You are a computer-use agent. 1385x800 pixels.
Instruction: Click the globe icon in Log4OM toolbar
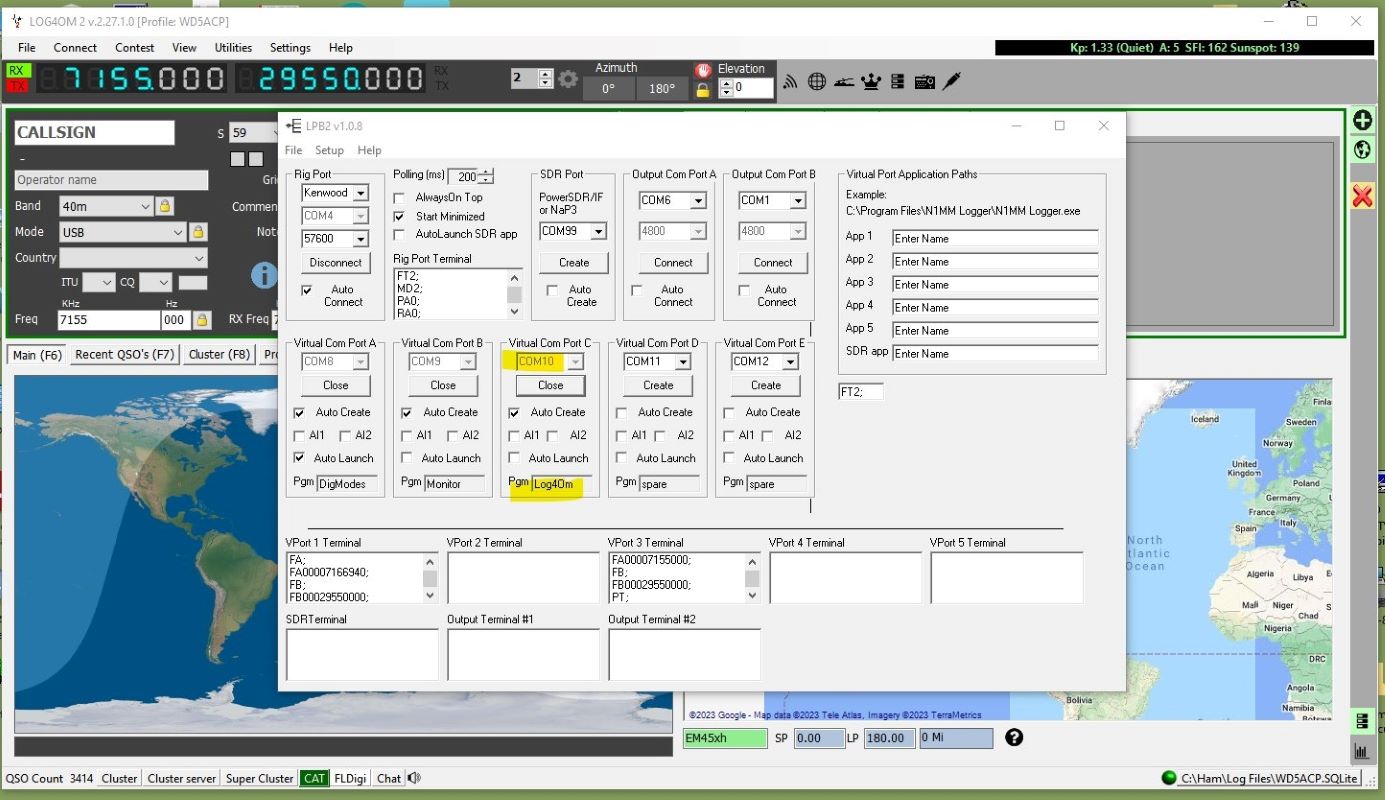click(817, 82)
